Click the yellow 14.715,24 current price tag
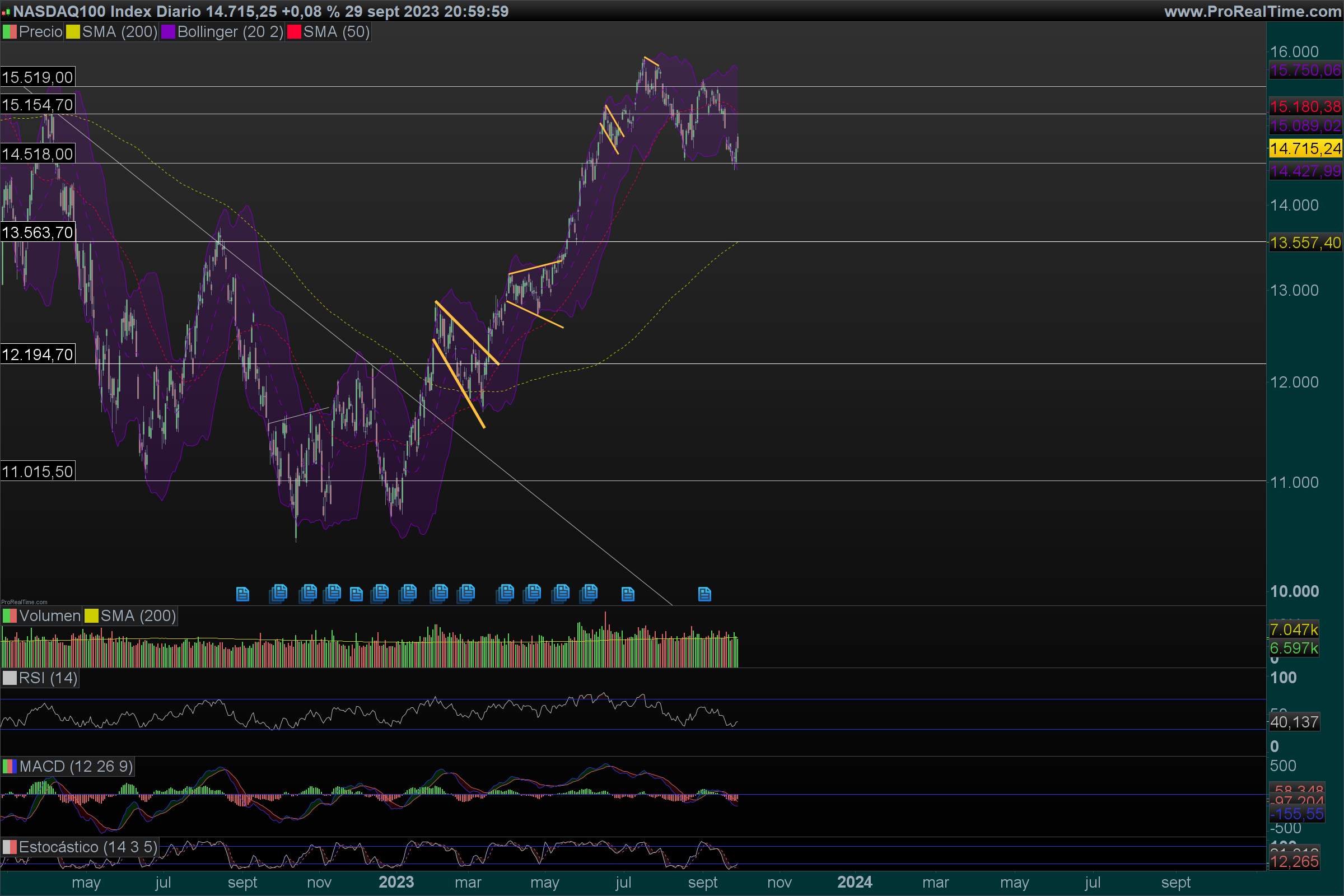Viewport: 1344px width, 896px height. 1305,148
